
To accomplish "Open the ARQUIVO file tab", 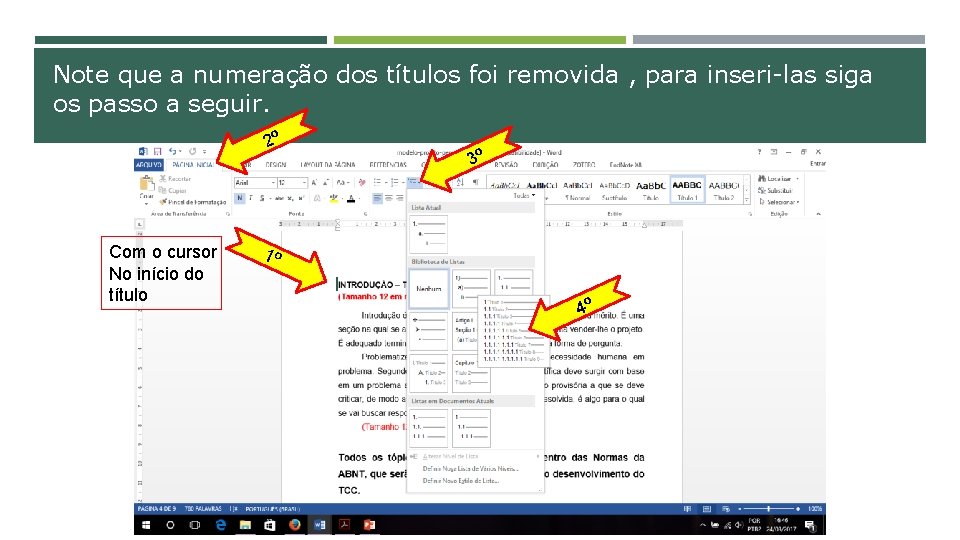I will 149,165.
